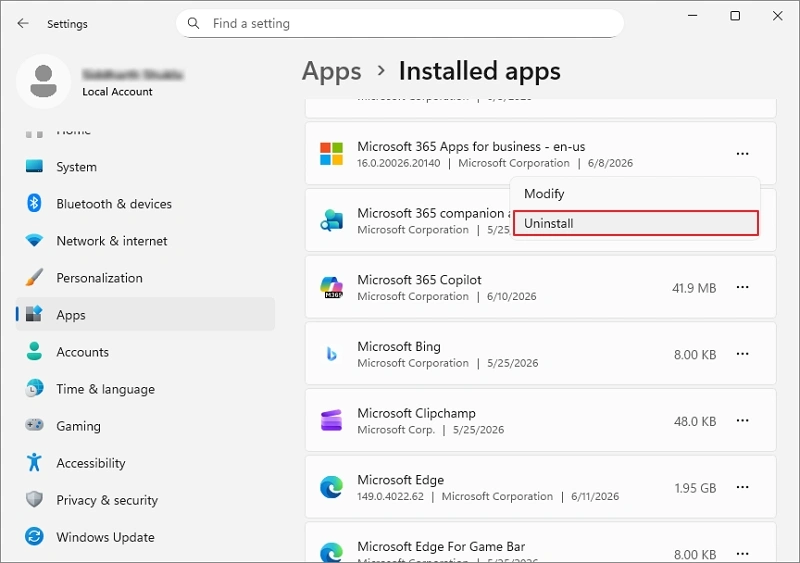This screenshot has height=563, width=800.
Task: Click the Microsoft Edge icon
Action: [x=332, y=487]
